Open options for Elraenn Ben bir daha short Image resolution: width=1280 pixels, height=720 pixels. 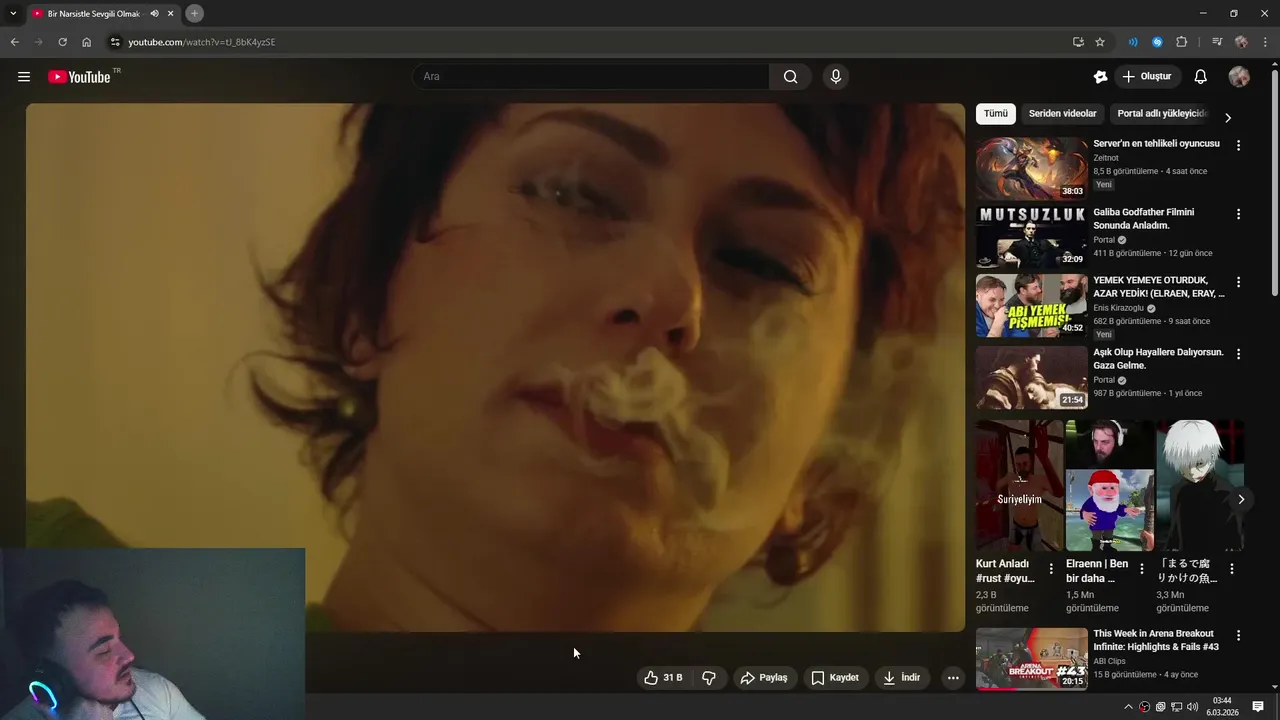pos(1142,569)
